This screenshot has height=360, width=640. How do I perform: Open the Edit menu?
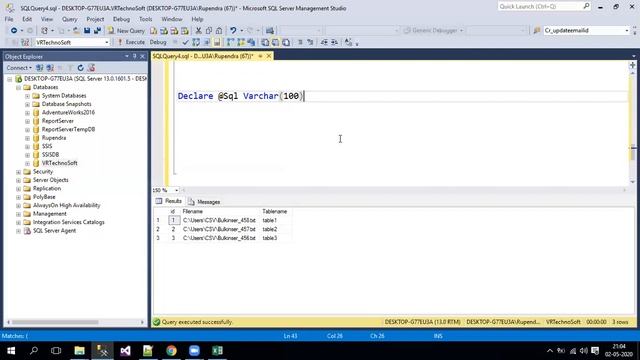point(27,19)
